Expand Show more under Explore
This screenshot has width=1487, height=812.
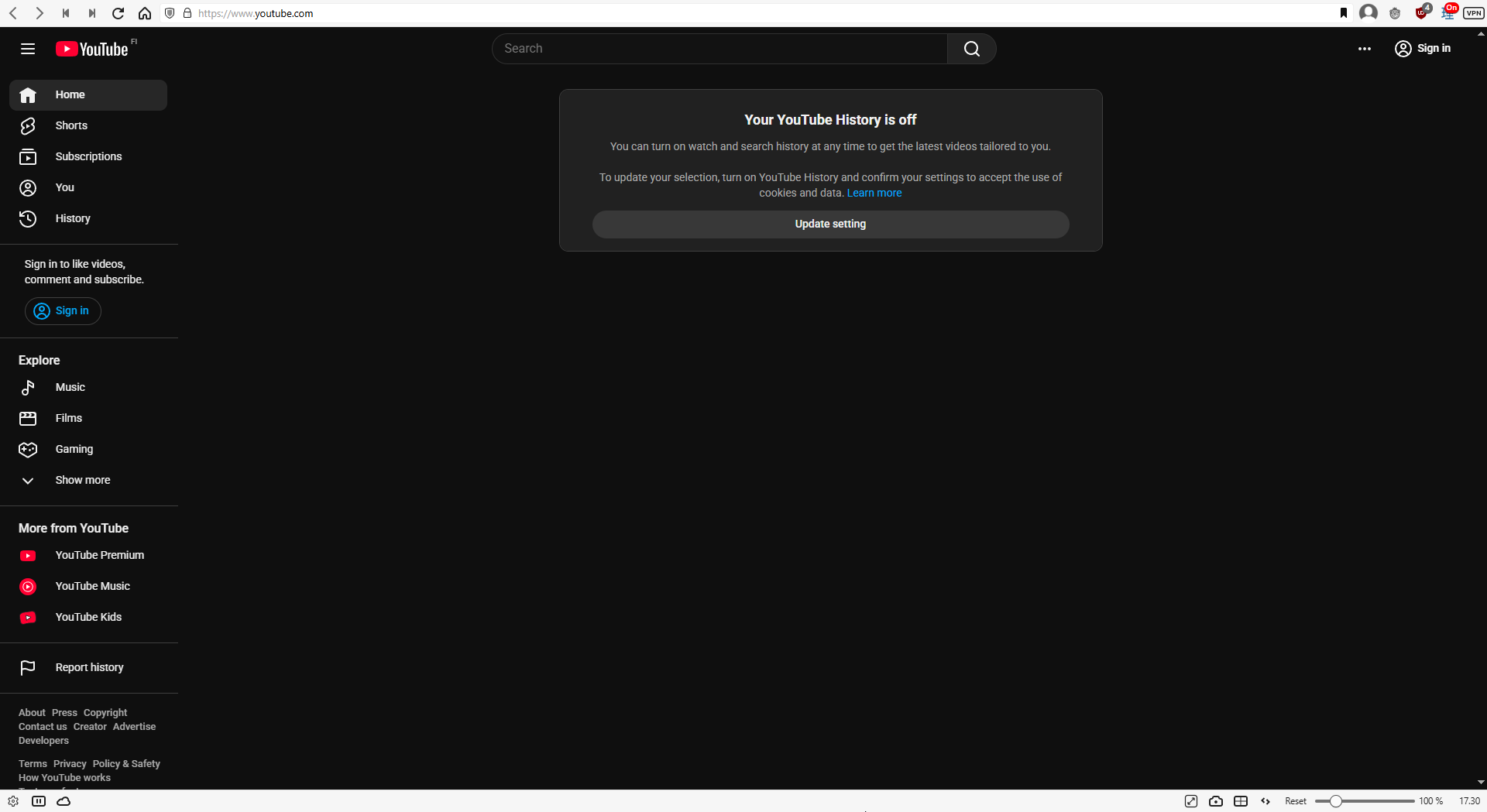88,481
